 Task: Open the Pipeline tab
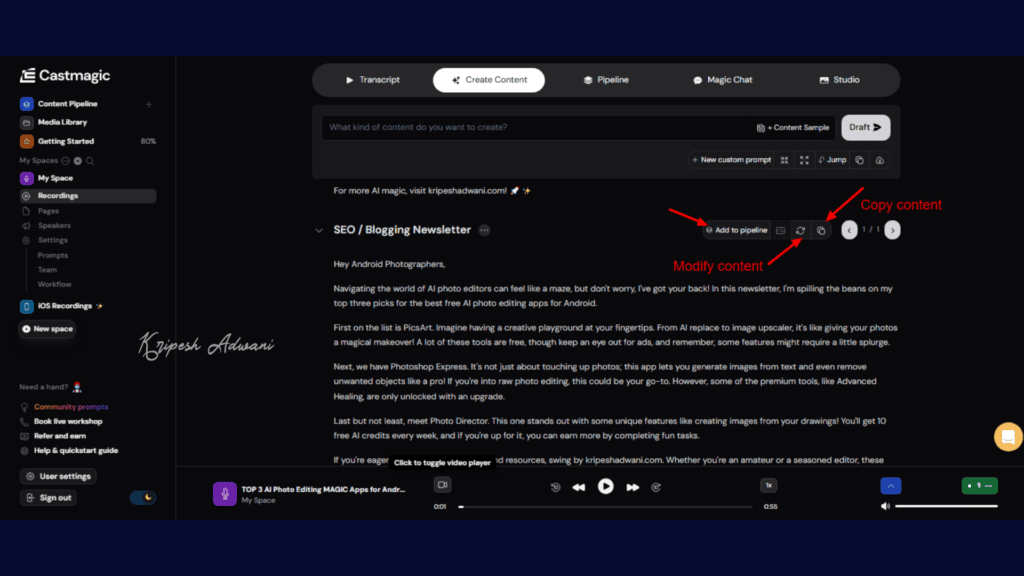[606, 79]
